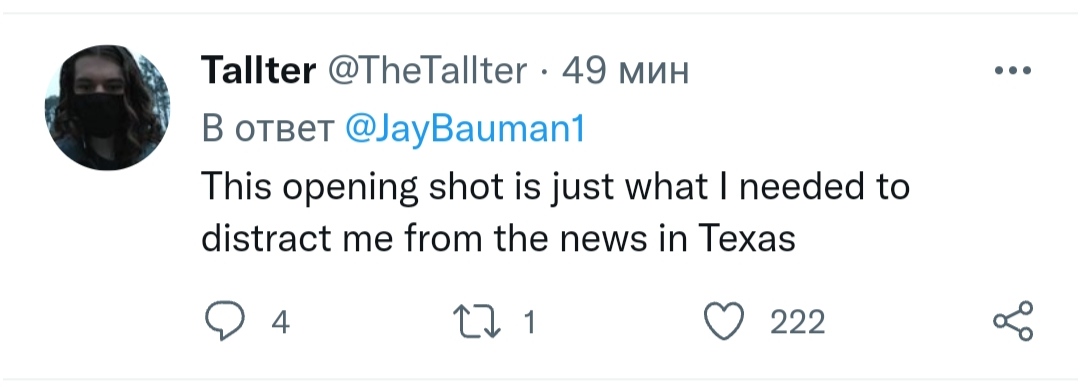Click the reply count number 4
1080x387 pixels.
tap(280, 322)
